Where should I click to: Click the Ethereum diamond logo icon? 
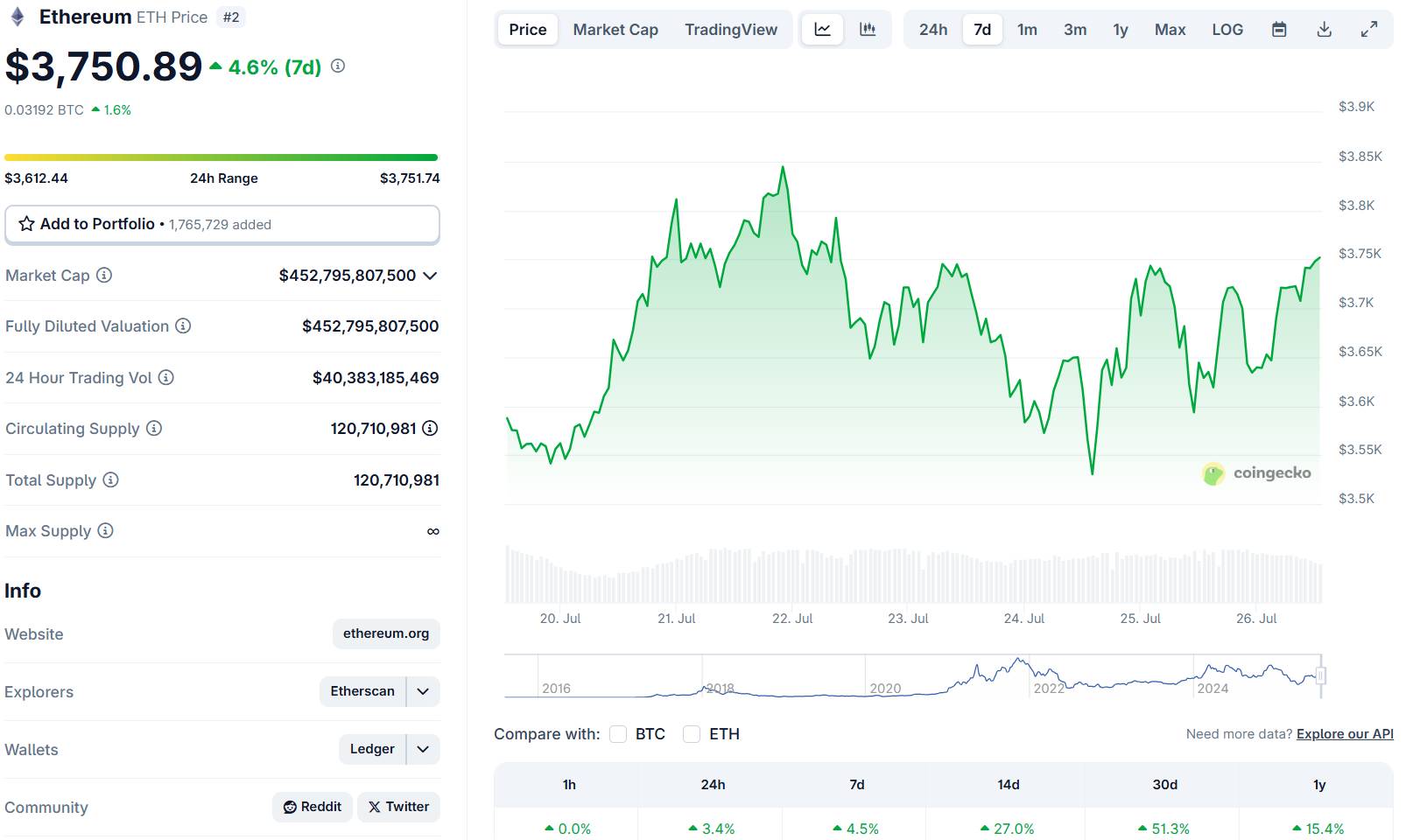point(17,17)
